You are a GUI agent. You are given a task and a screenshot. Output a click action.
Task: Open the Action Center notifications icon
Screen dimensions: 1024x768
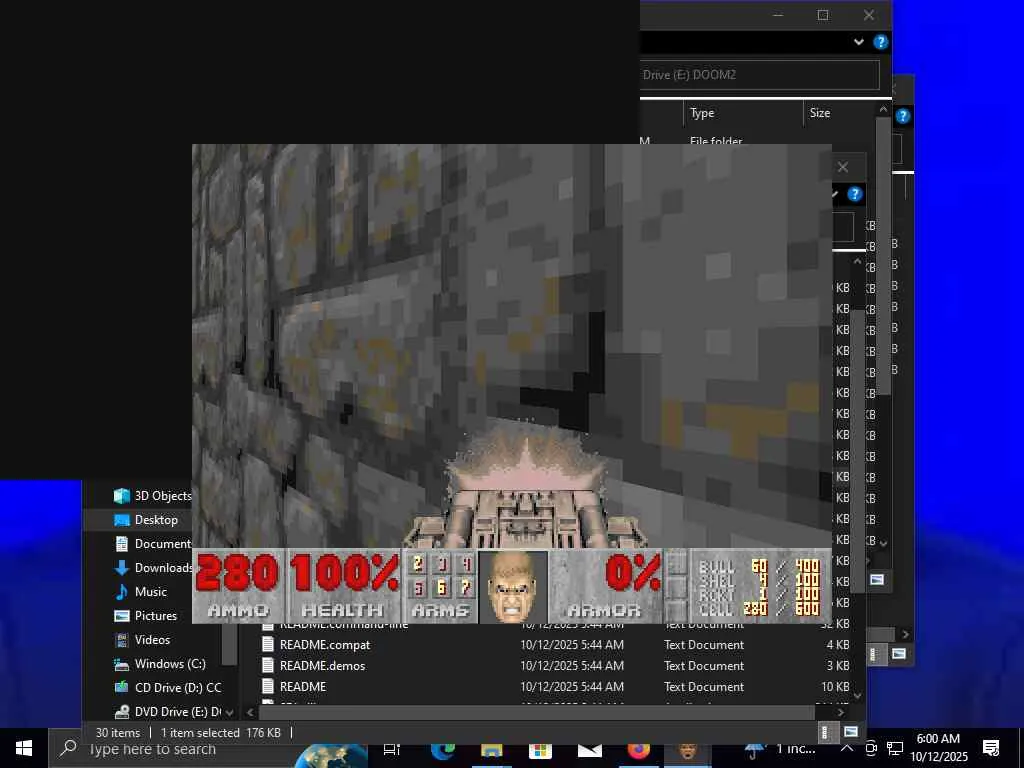tap(991, 748)
